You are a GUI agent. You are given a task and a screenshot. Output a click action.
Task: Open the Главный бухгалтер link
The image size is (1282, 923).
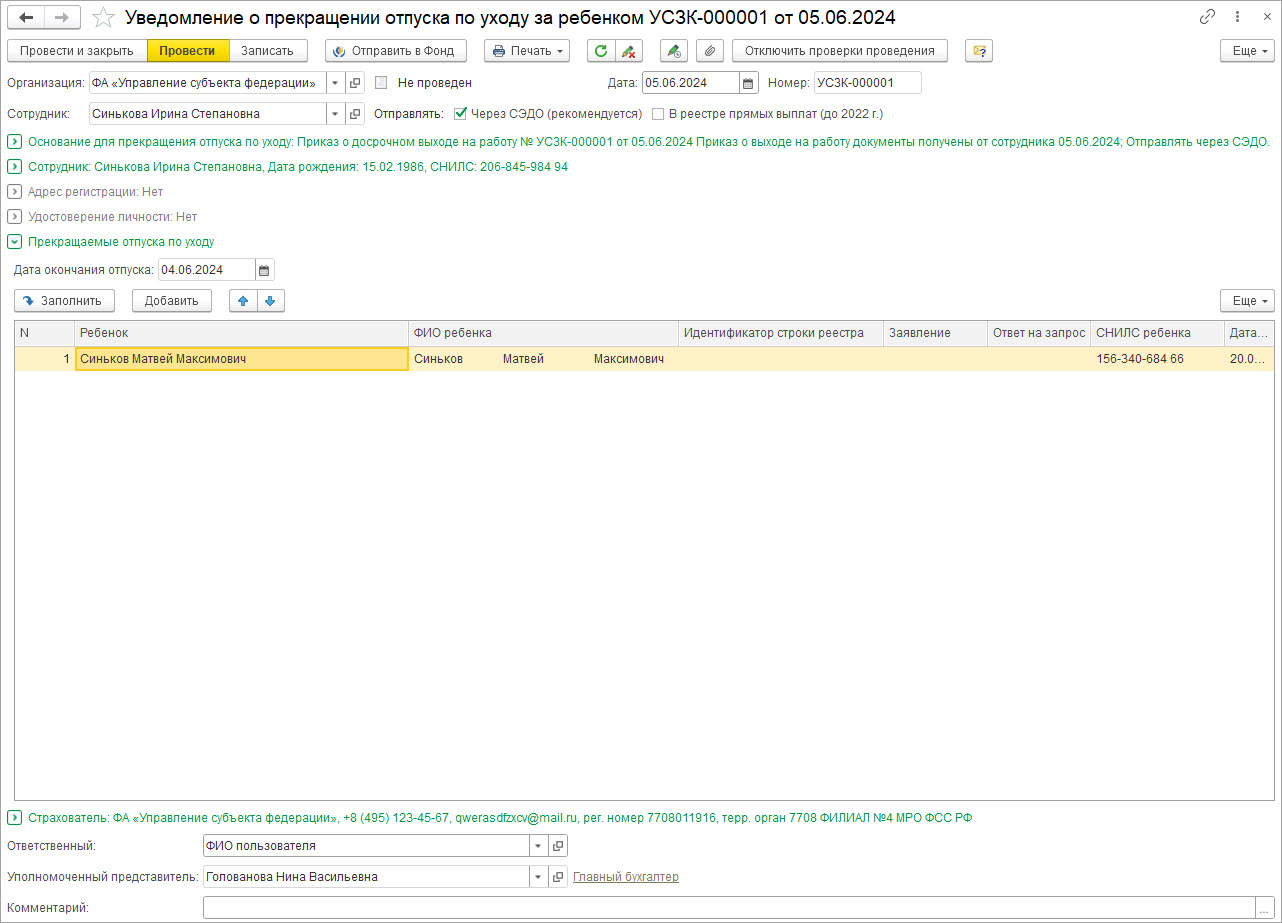pos(626,877)
